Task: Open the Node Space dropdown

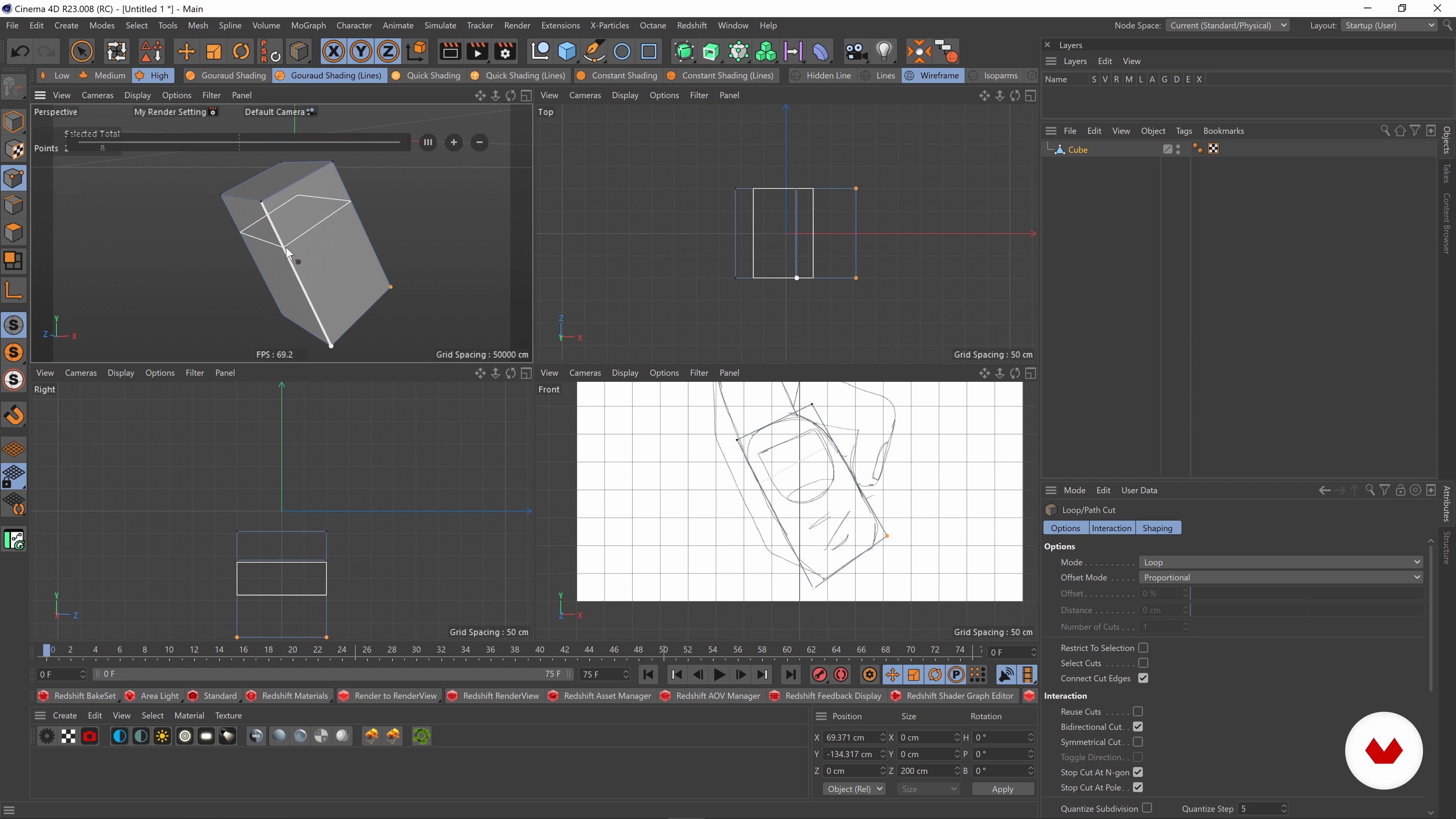Action: 1227,25
